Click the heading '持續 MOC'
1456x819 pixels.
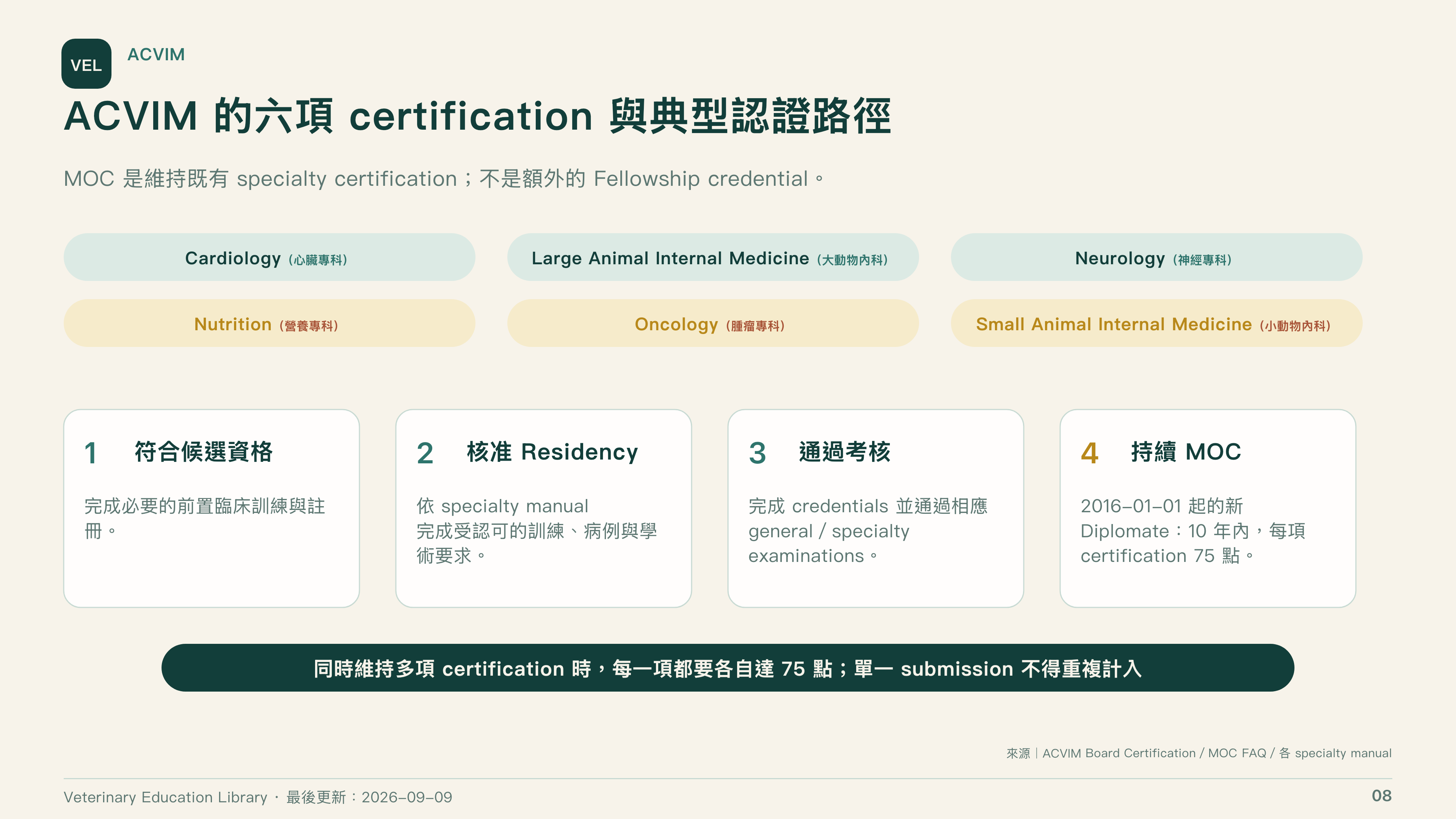[x=1186, y=452]
